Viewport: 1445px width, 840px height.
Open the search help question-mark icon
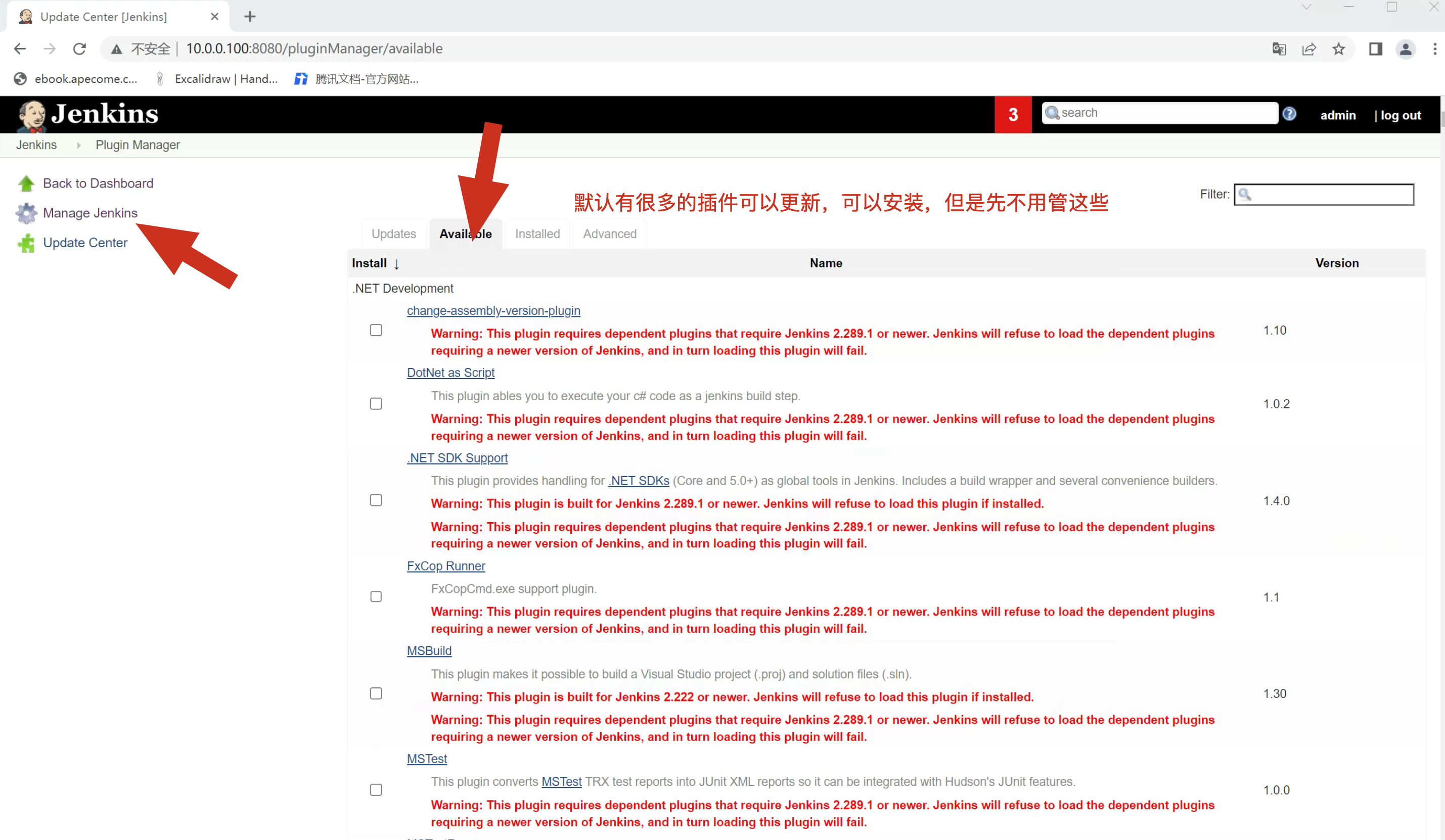click(1290, 114)
